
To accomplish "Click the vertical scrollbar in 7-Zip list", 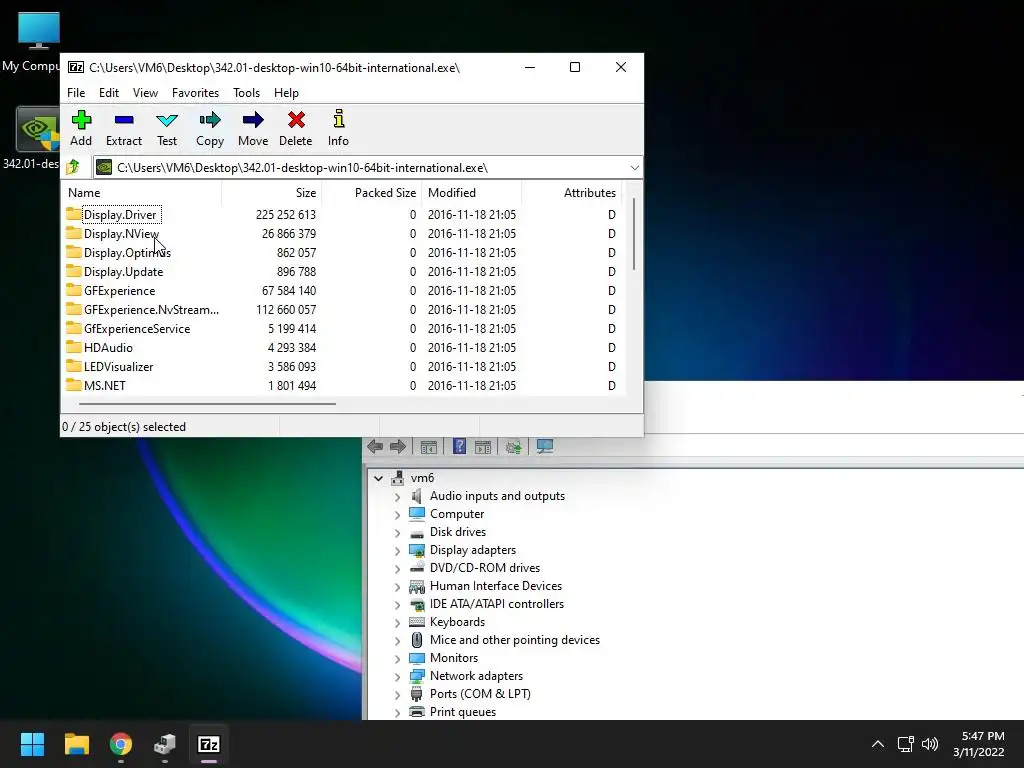I will [633, 234].
